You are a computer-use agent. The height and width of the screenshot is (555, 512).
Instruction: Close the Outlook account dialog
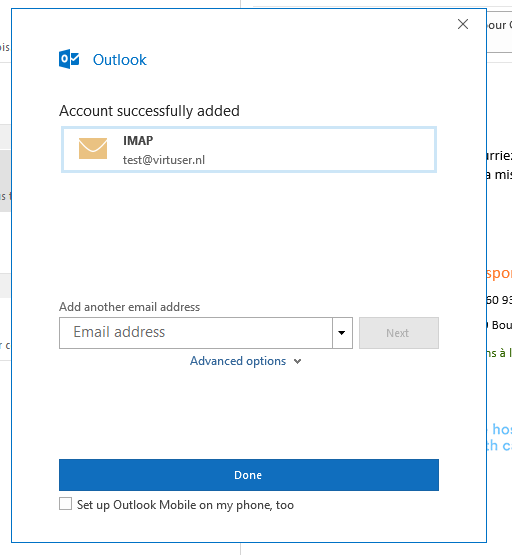(462, 24)
